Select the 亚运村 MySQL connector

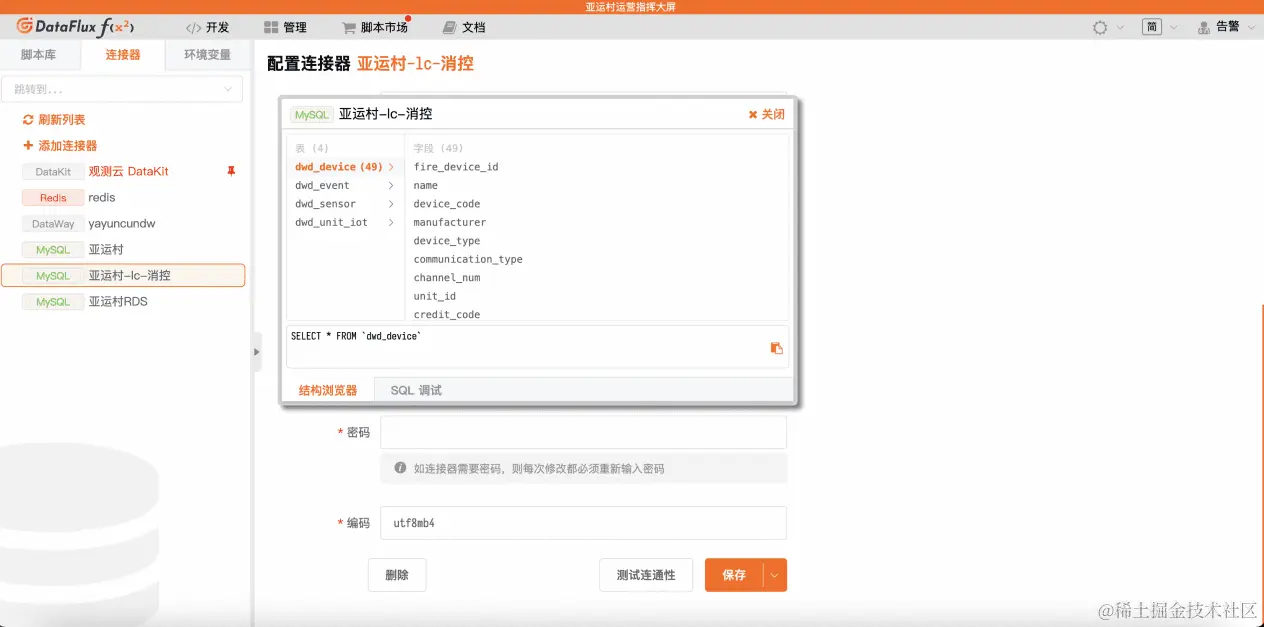[x=122, y=250]
